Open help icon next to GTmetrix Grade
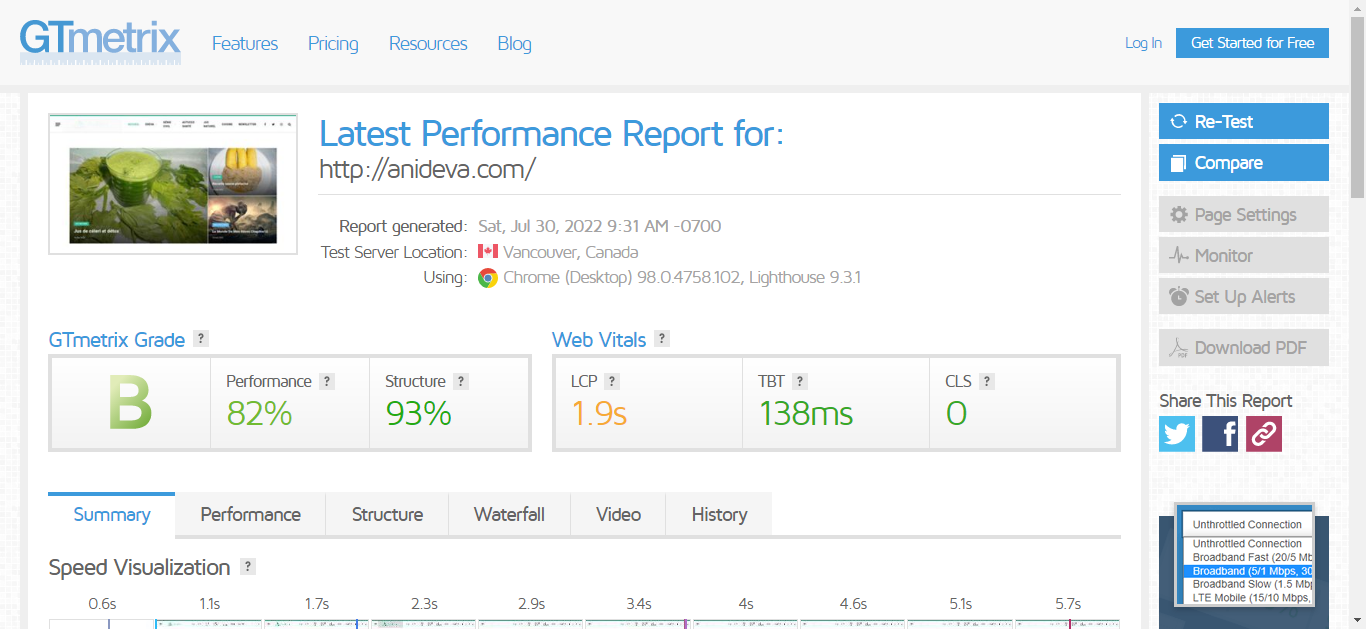 (201, 339)
